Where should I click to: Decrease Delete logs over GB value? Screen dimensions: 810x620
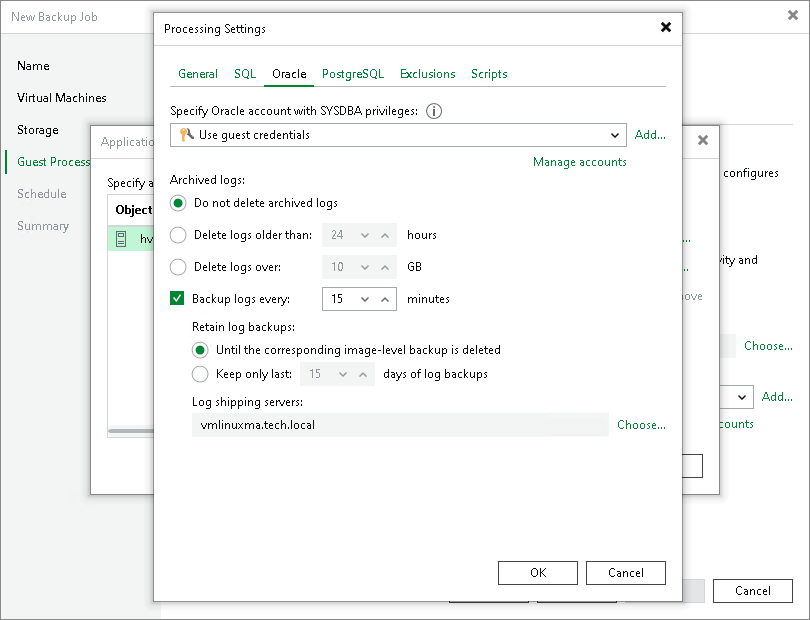pyautogui.click(x=365, y=268)
